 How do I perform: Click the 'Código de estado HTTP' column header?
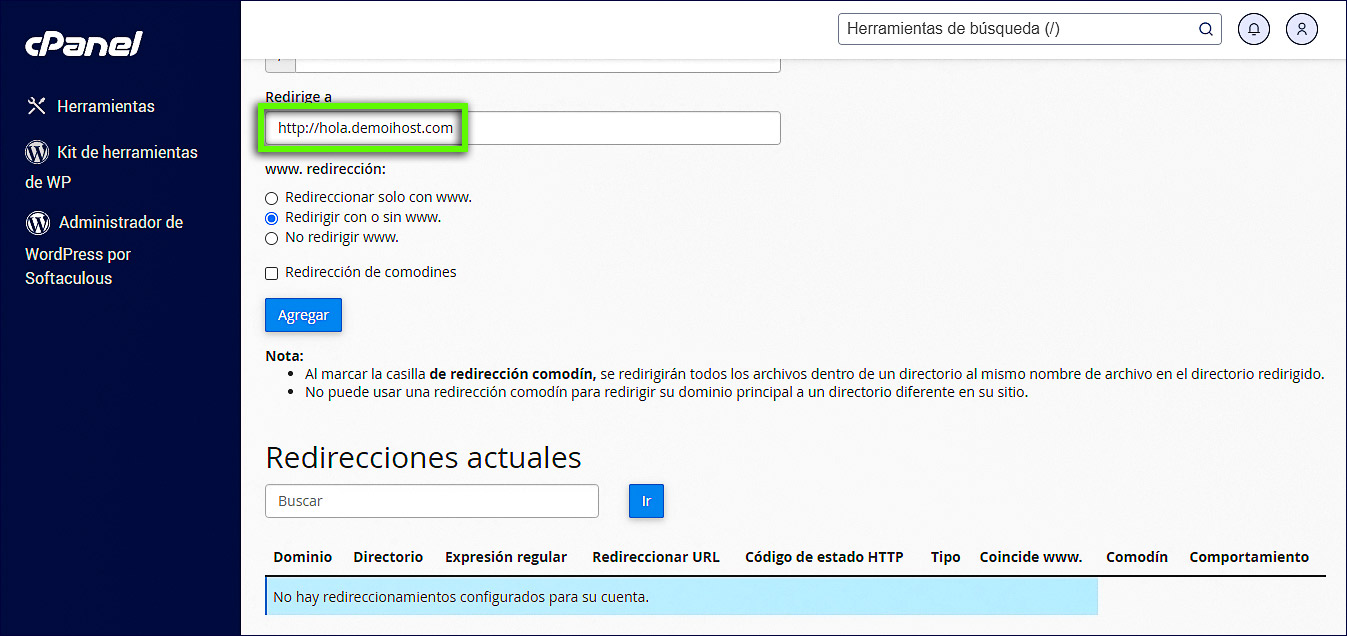click(x=823, y=557)
